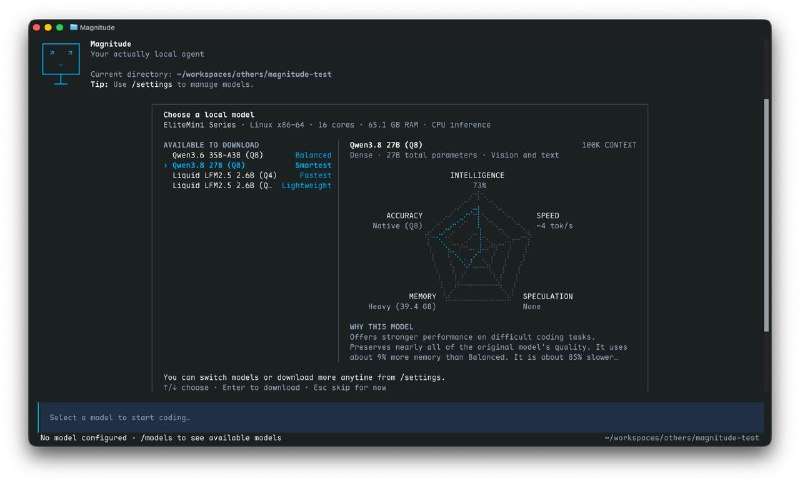Focus the Select a model to start coding input
The image size is (800, 484).
[x=401, y=417]
